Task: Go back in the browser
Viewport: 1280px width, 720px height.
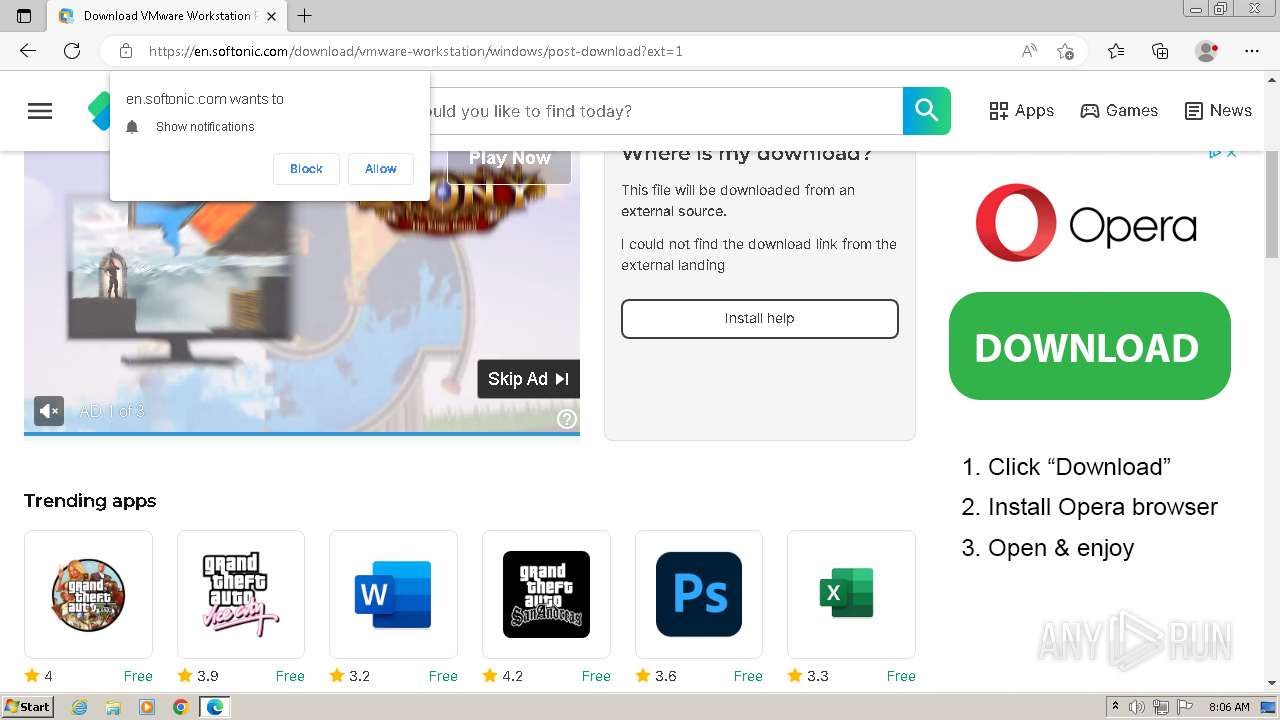Action: click(x=28, y=51)
